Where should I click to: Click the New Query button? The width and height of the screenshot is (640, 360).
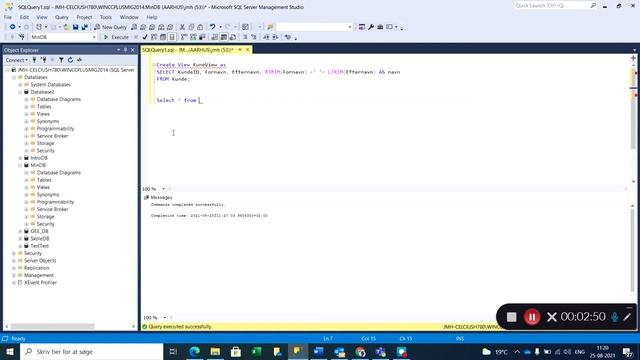click(x=110, y=27)
